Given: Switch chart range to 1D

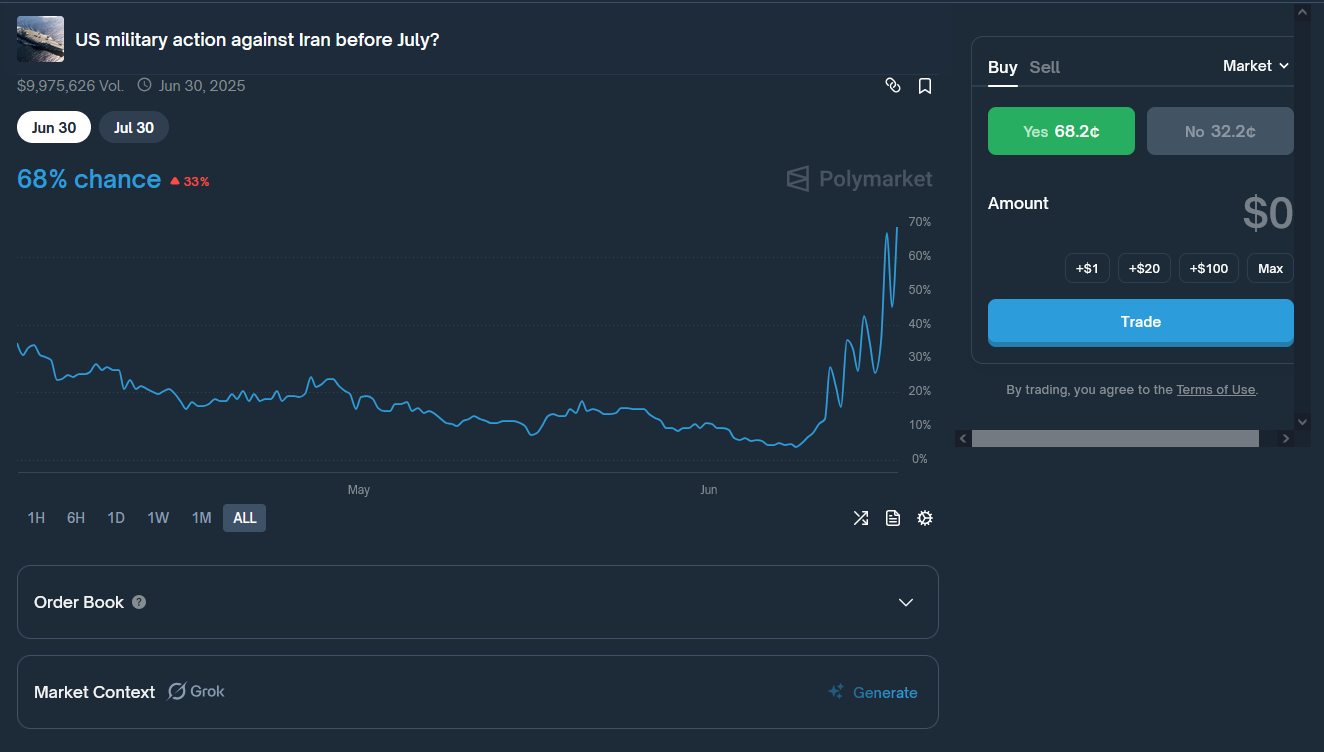Looking at the screenshot, I should (116, 517).
